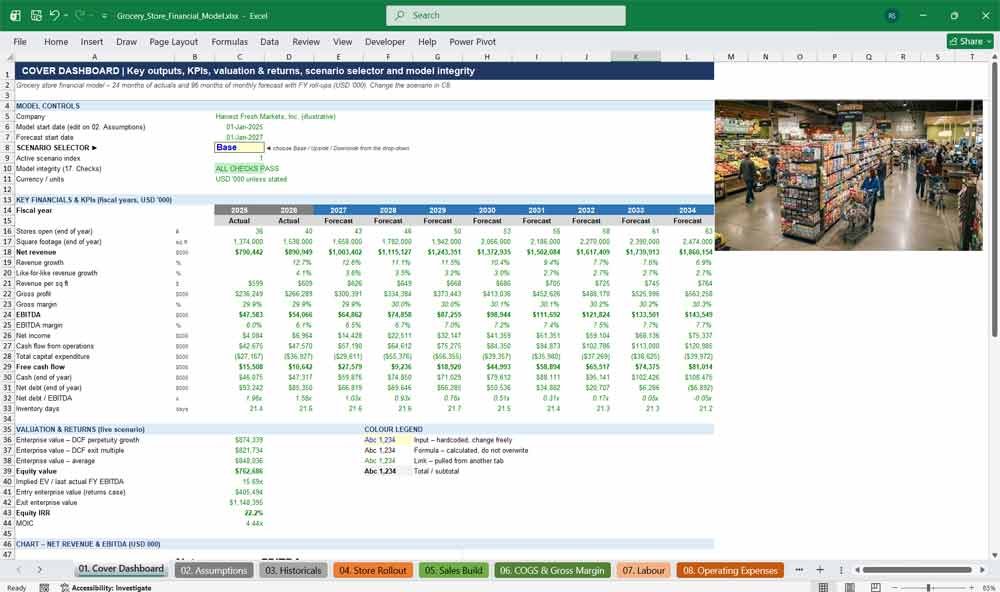Viewport: 1000px width, 592px height.
Task: Click the horizontal scrollbar left arrow
Action: tap(858, 570)
